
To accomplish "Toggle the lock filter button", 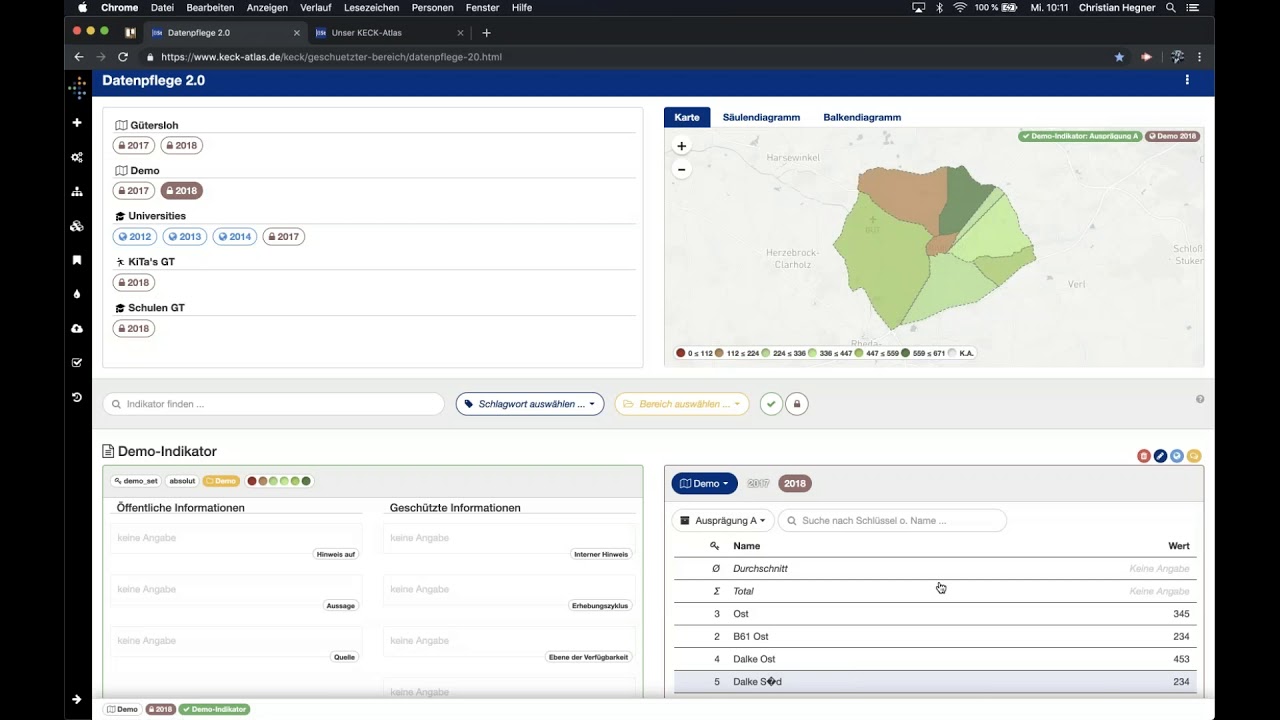I will click(x=797, y=404).
